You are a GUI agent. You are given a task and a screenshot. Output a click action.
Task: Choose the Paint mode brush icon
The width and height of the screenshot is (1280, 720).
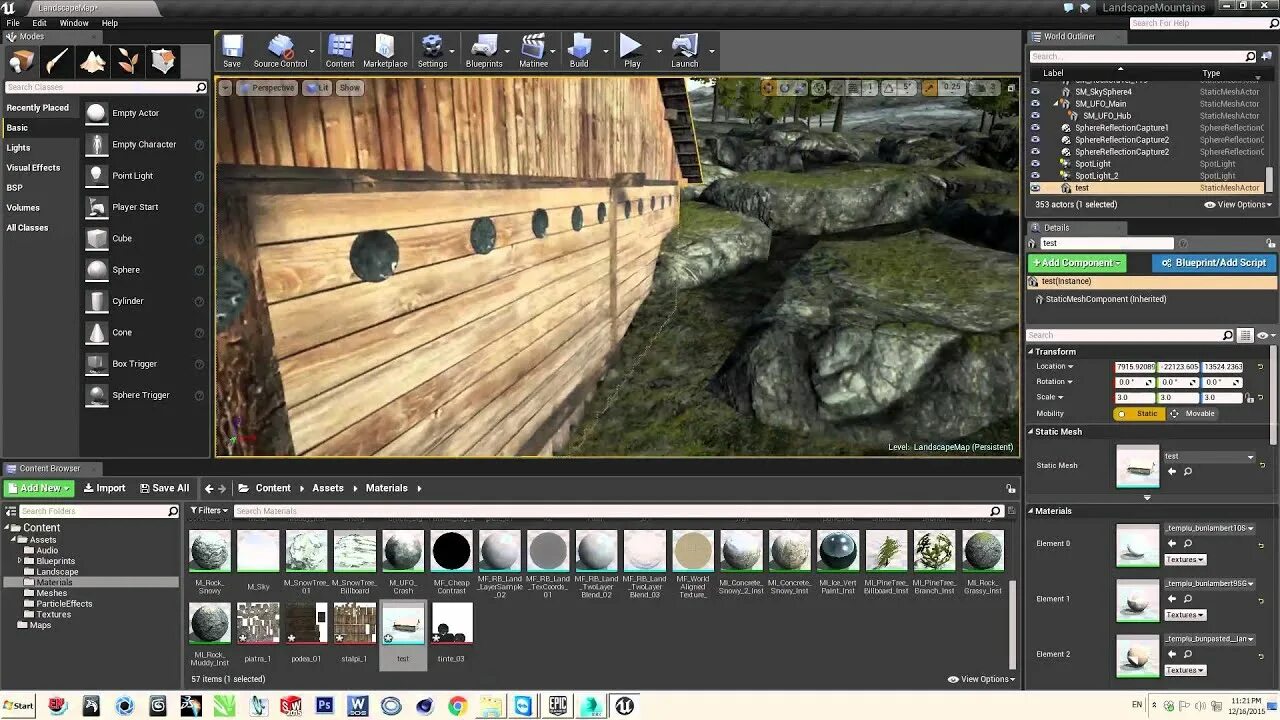(x=57, y=62)
